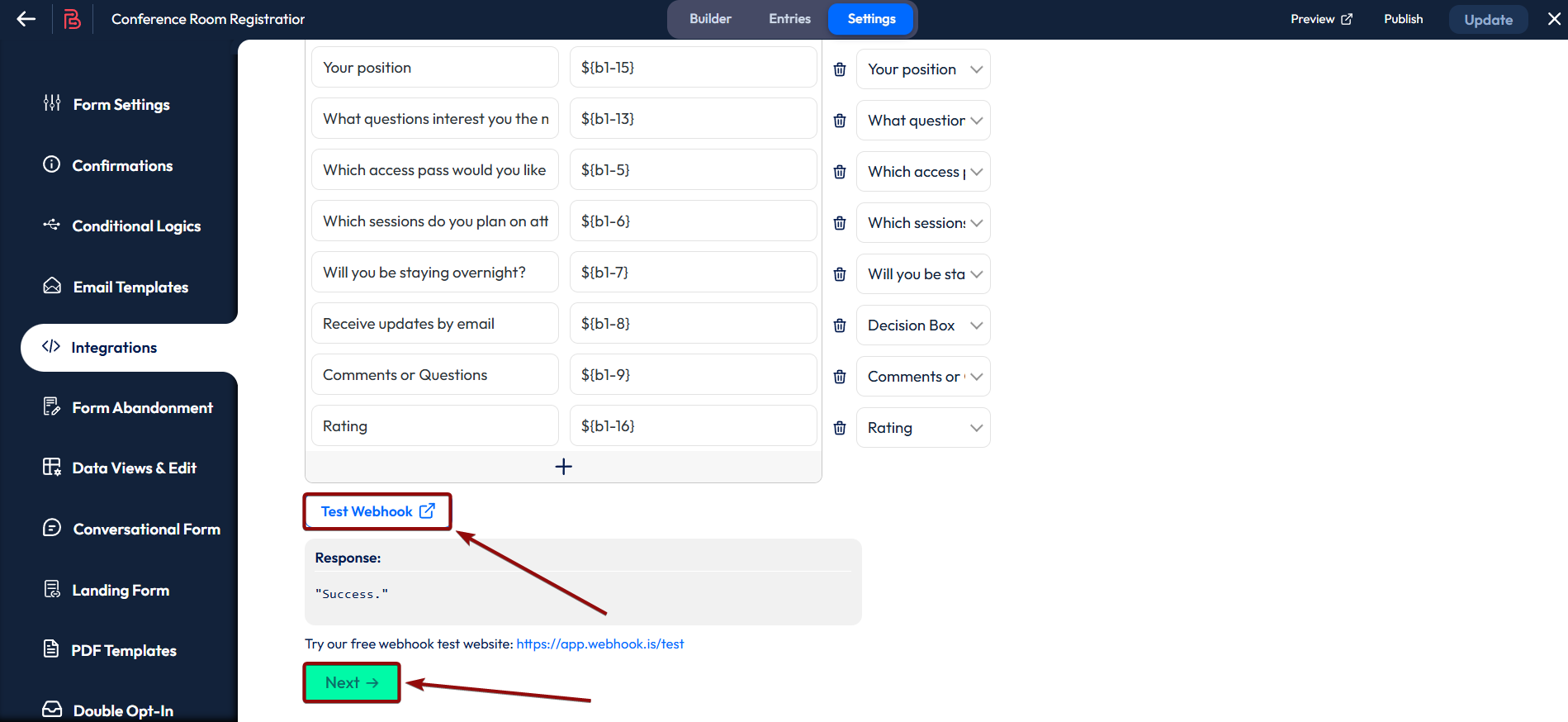Open the 'Which access' field dropdown

point(923,172)
